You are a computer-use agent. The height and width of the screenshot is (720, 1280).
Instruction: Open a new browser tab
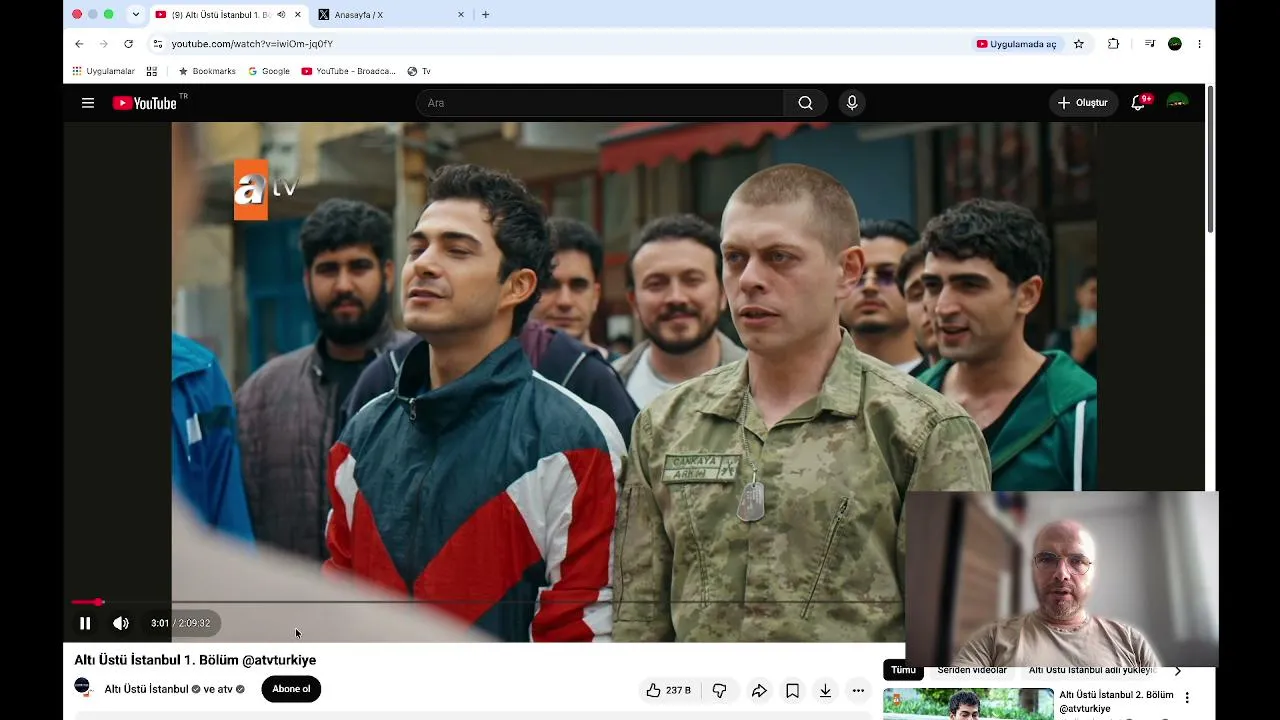tap(486, 15)
